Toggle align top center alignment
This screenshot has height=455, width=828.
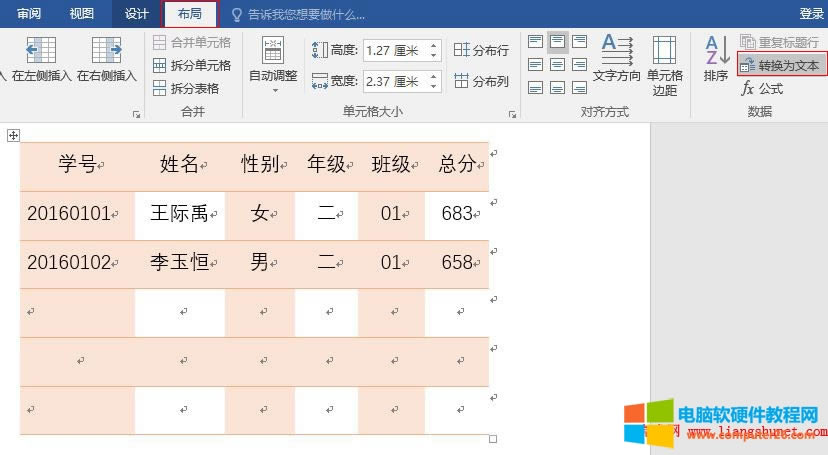pos(558,41)
